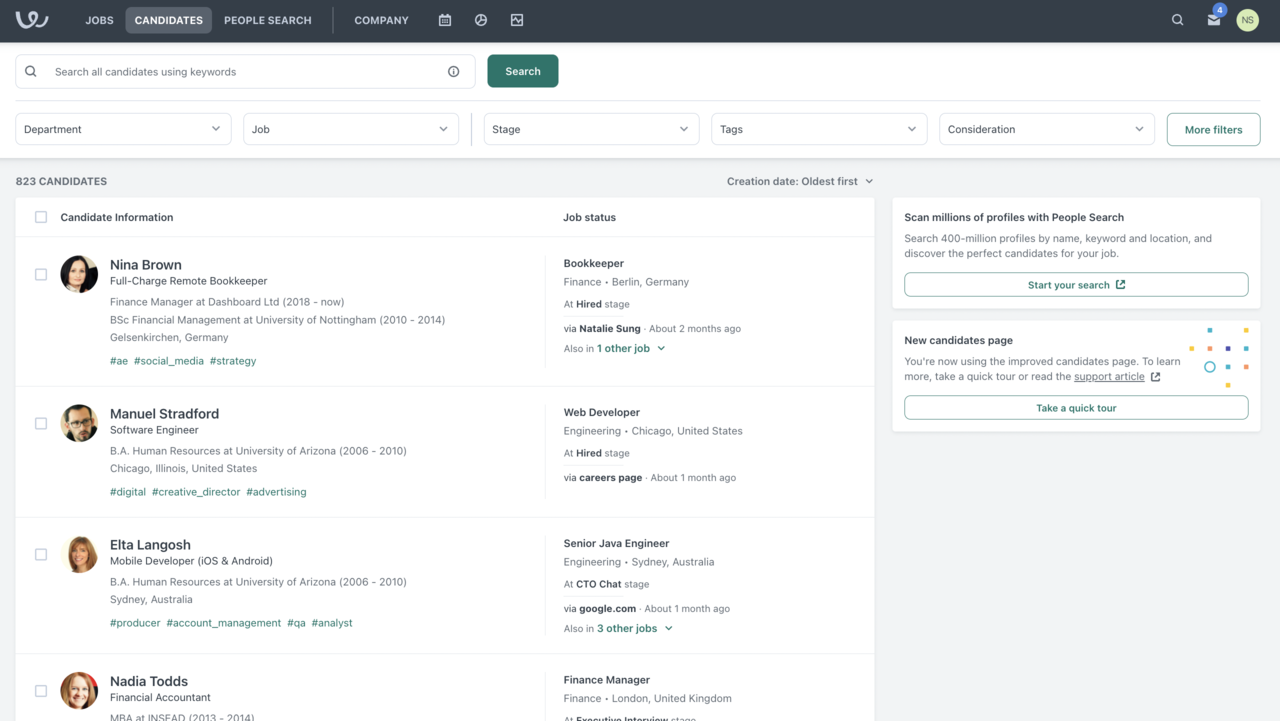The image size is (1280, 721).
Task: Change sort order Creation date: Oldest first
Action: coord(800,182)
